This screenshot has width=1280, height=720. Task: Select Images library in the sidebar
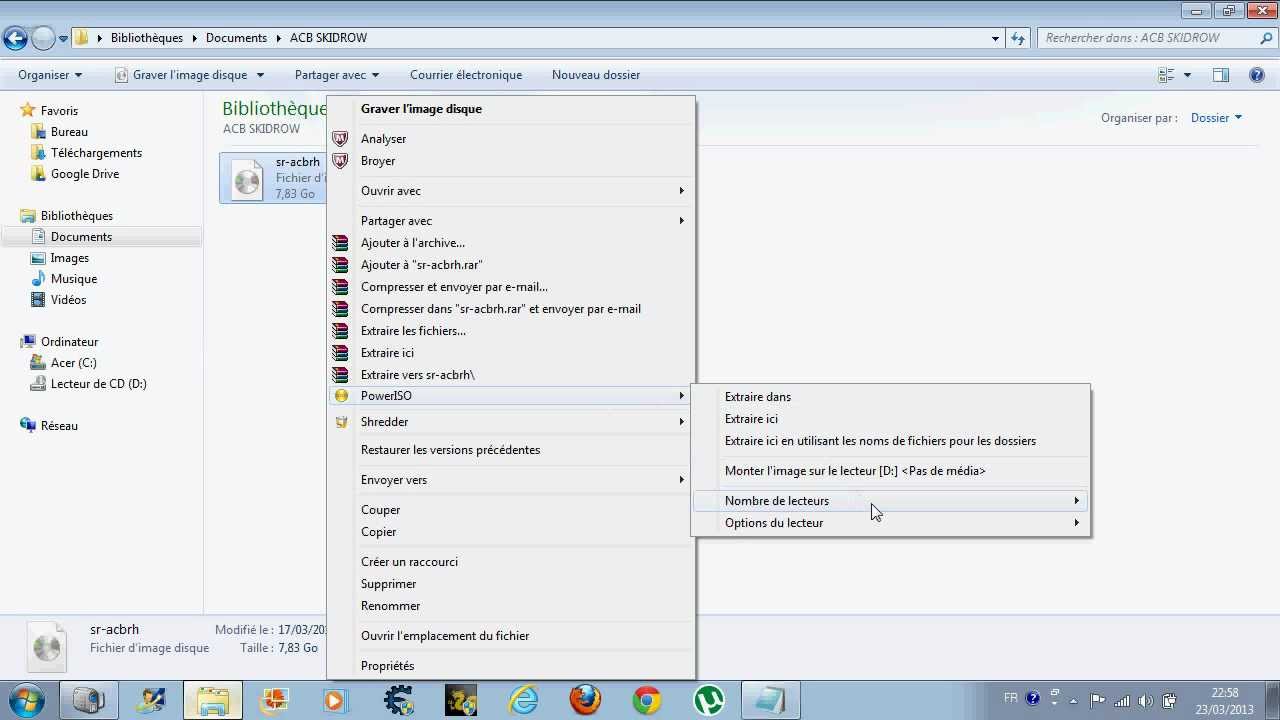[70, 258]
